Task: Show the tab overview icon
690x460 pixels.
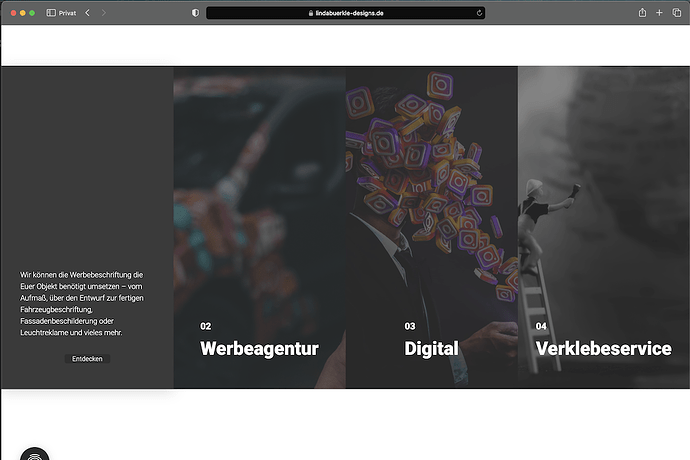Action: (677, 13)
